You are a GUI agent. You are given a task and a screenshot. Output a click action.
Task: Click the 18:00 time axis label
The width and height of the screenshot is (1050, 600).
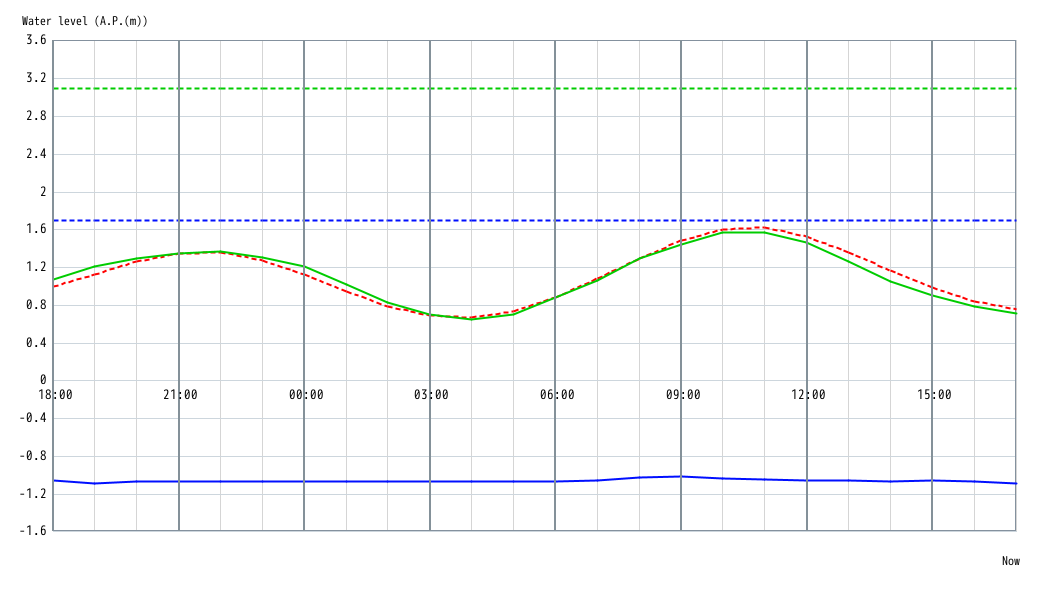pos(54,395)
